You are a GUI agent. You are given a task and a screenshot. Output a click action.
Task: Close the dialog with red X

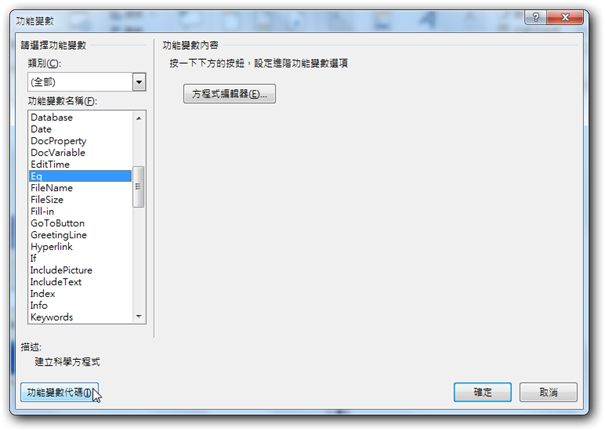click(x=565, y=17)
